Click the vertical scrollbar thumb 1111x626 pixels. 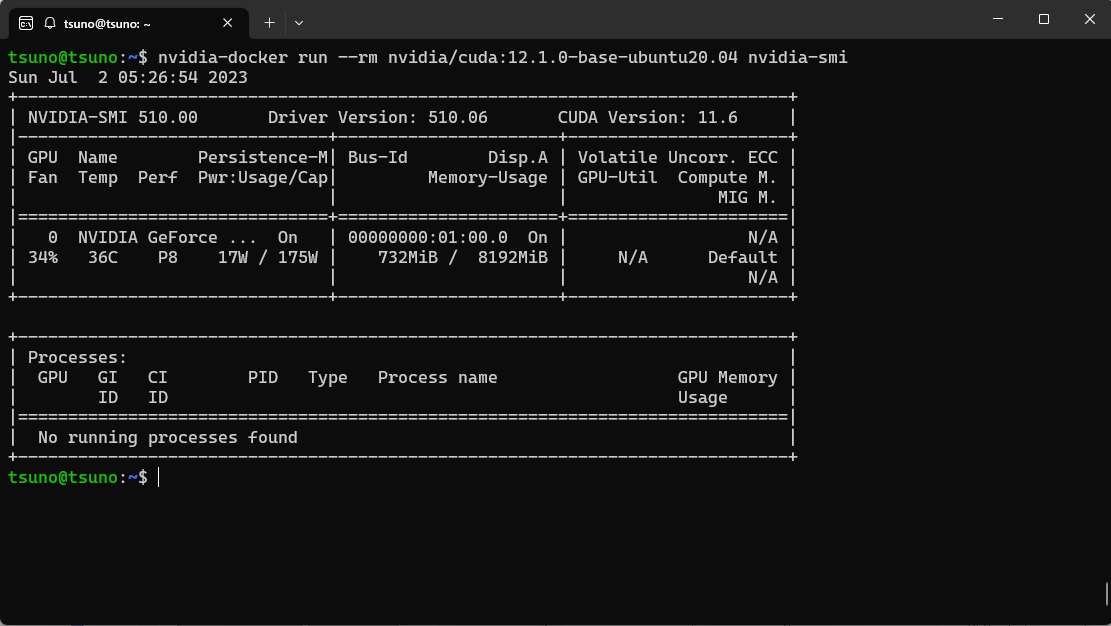1106,594
